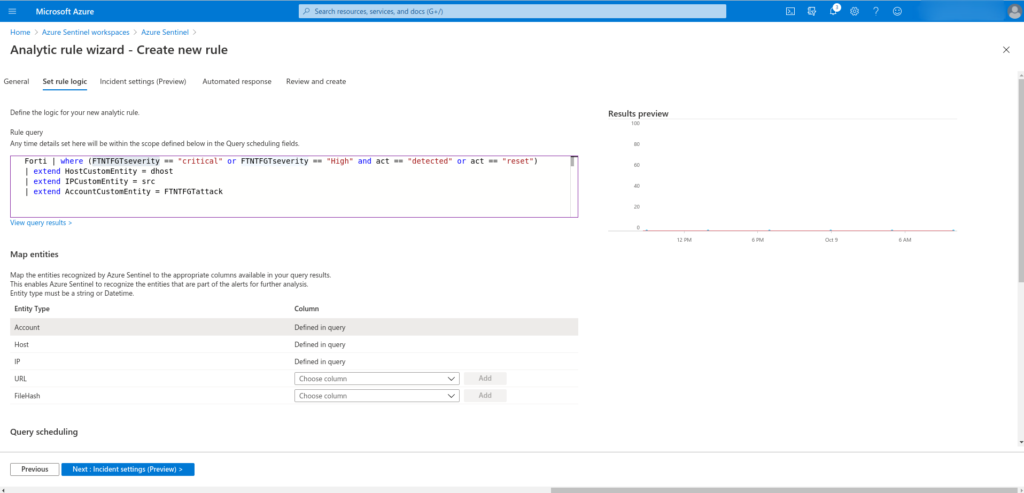Open the Azure portal hamburger menu

coord(12,11)
